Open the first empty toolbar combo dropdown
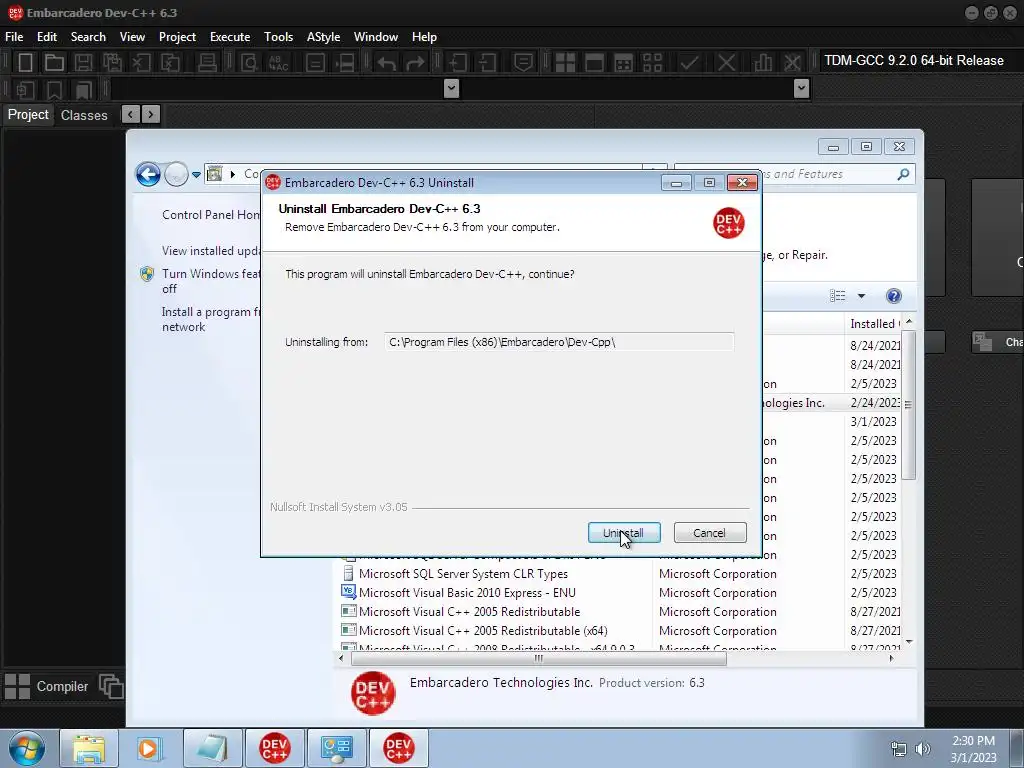The width and height of the screenshot is (1024, 768). 451,88
